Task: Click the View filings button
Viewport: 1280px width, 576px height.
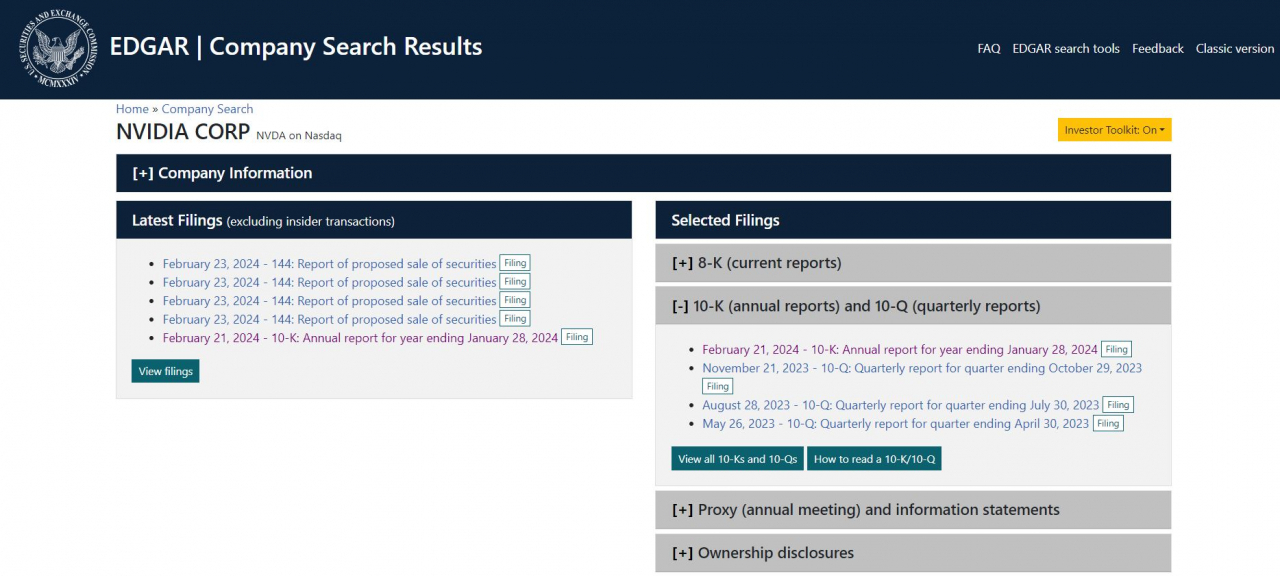Action: [x=165, y=371]
